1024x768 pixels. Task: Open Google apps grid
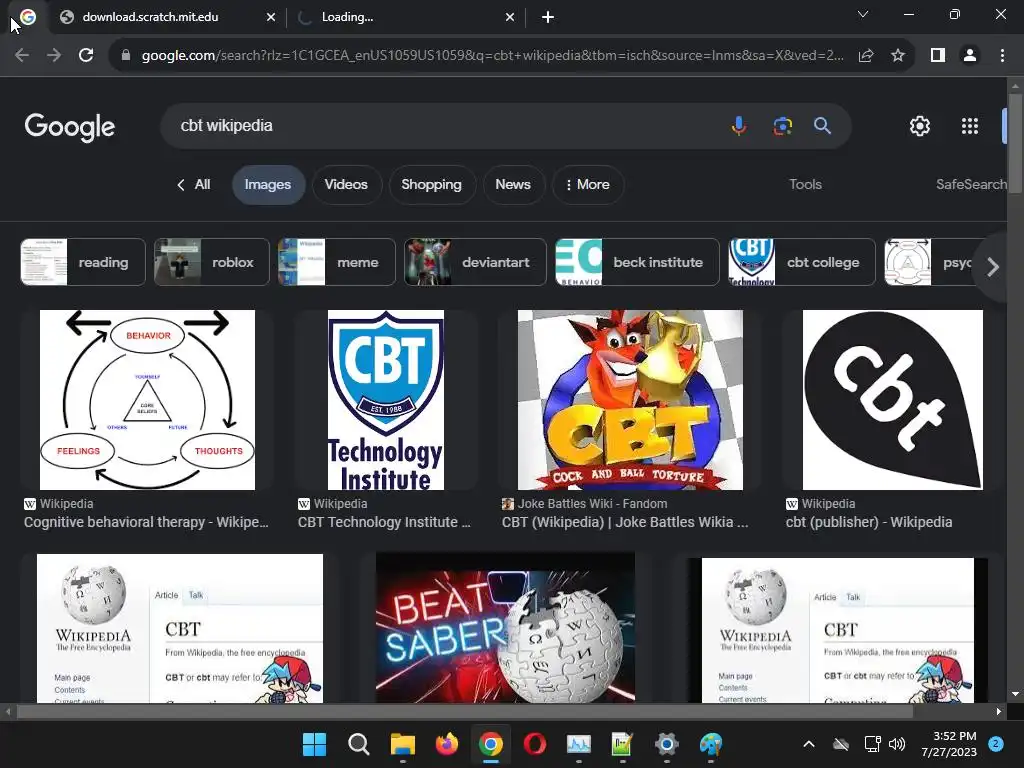(970, 126)
